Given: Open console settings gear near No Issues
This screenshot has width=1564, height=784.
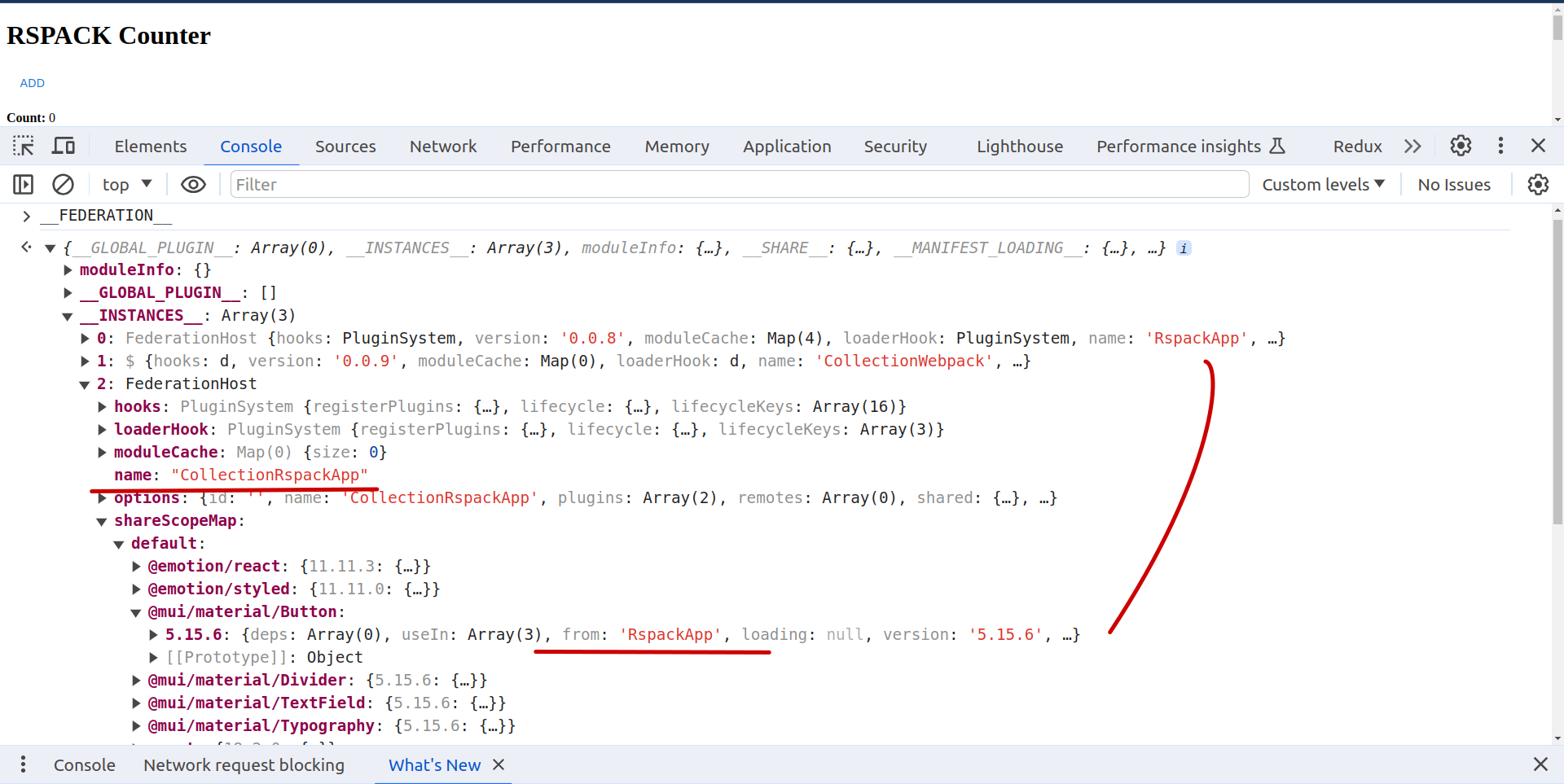Looking at the screenshot, I should point(1538,185).
